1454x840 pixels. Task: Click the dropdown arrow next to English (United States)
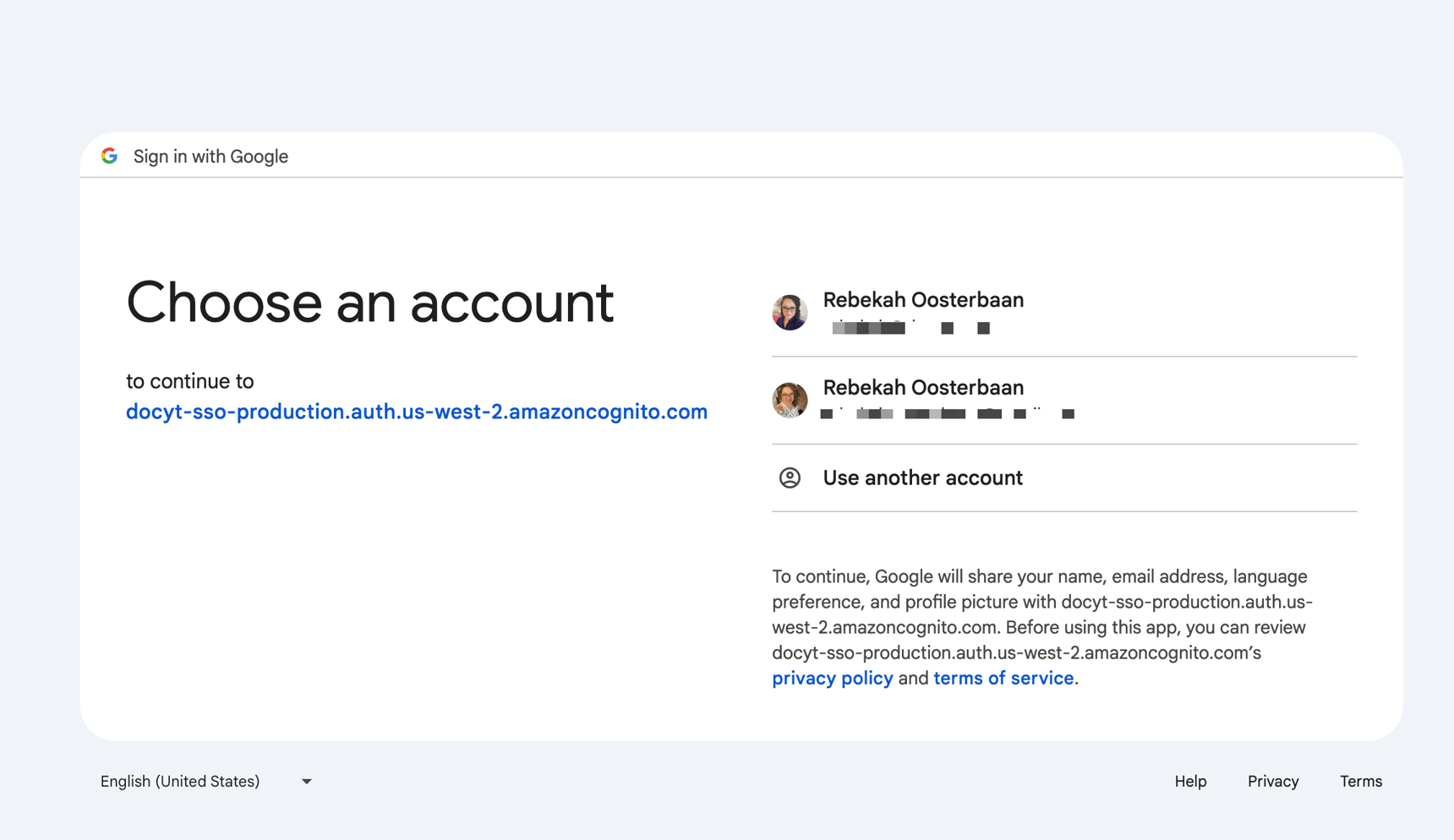(306, 781)
